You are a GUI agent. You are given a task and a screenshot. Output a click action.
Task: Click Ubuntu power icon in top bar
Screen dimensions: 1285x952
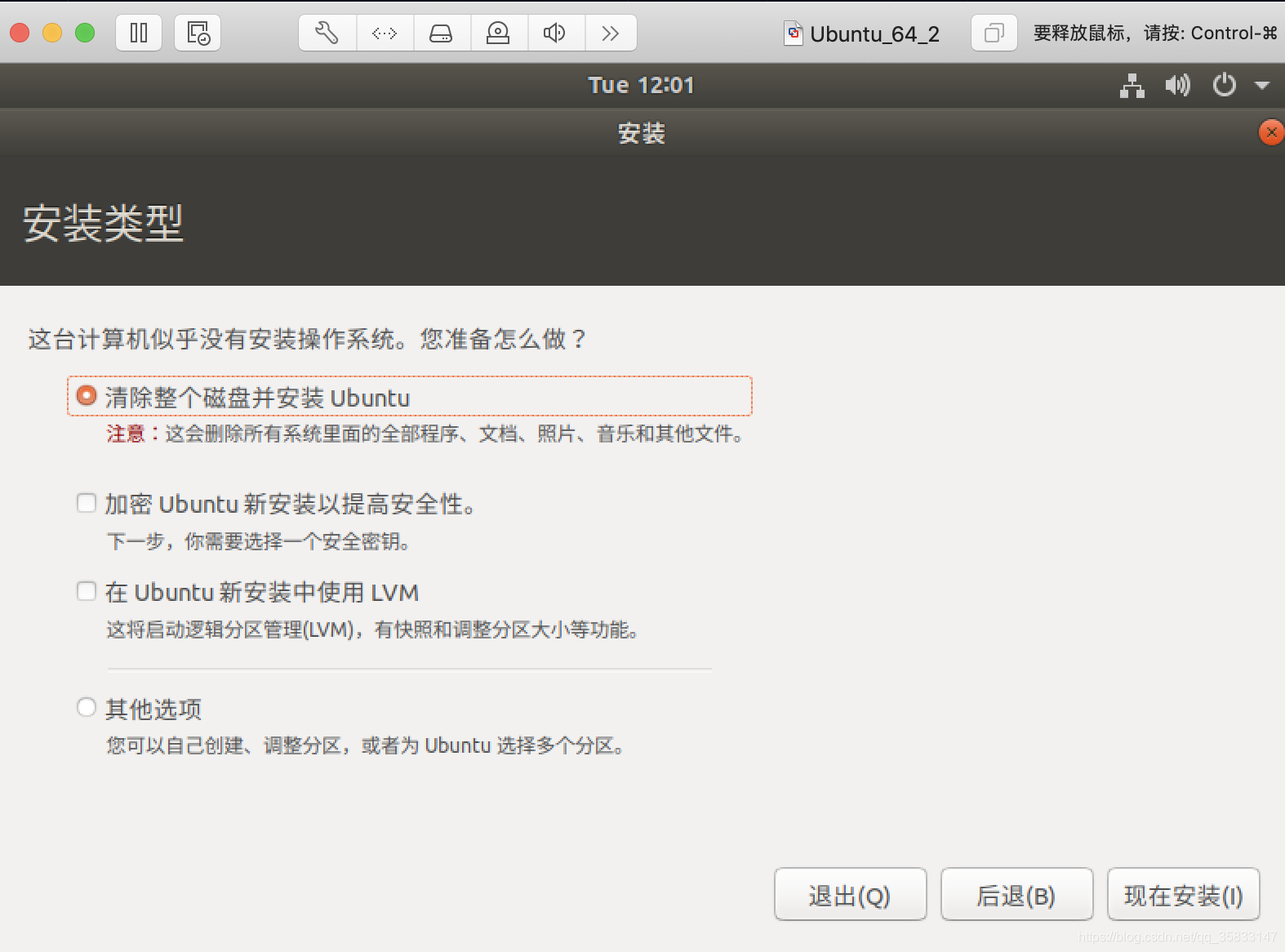point(1224,85)
